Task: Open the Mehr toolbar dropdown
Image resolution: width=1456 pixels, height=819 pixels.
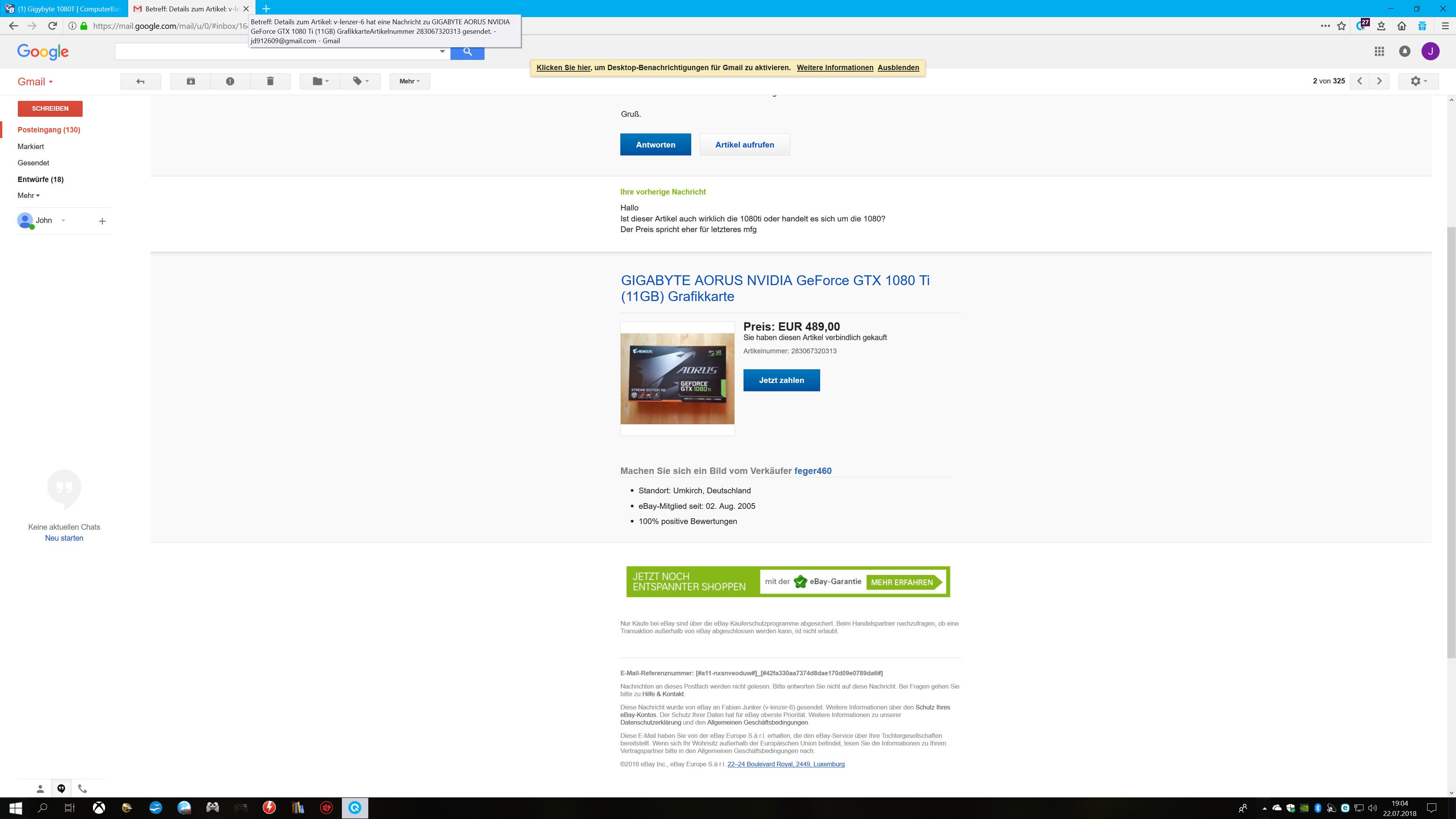Action: 410,82
